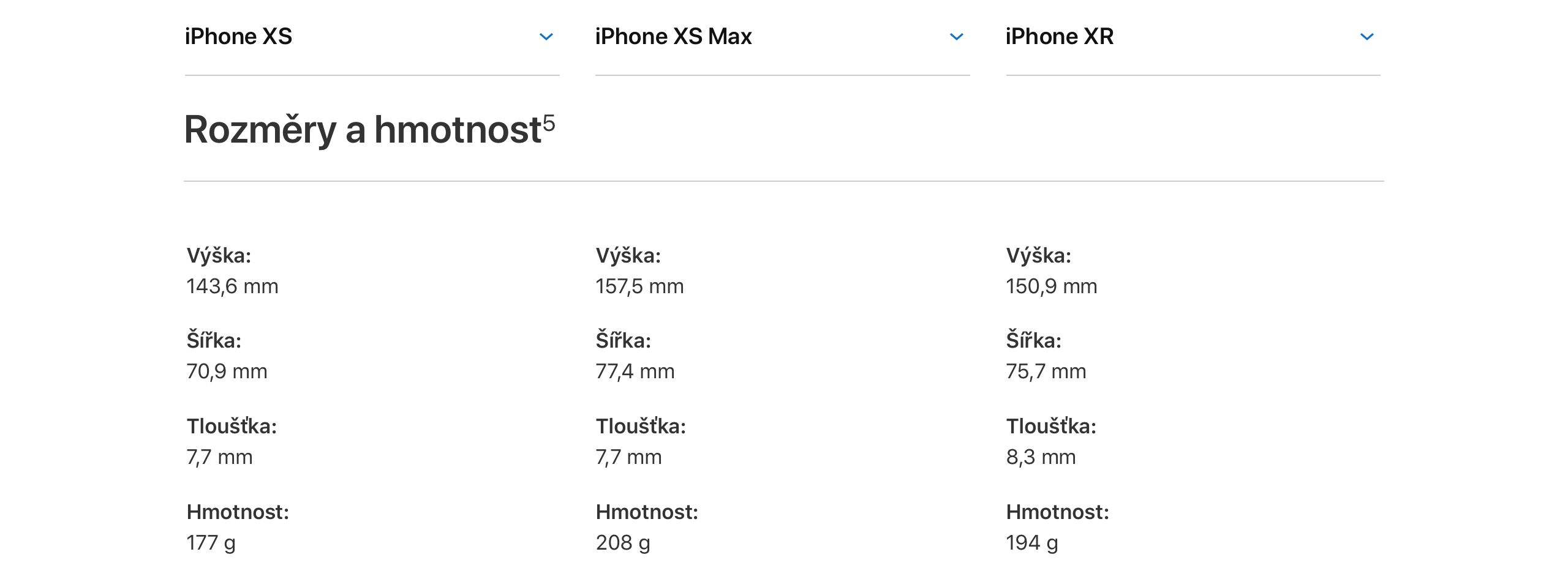1568x579 pixels.
Task: Select the 77,4 mm width value
Action: [635, 372]
